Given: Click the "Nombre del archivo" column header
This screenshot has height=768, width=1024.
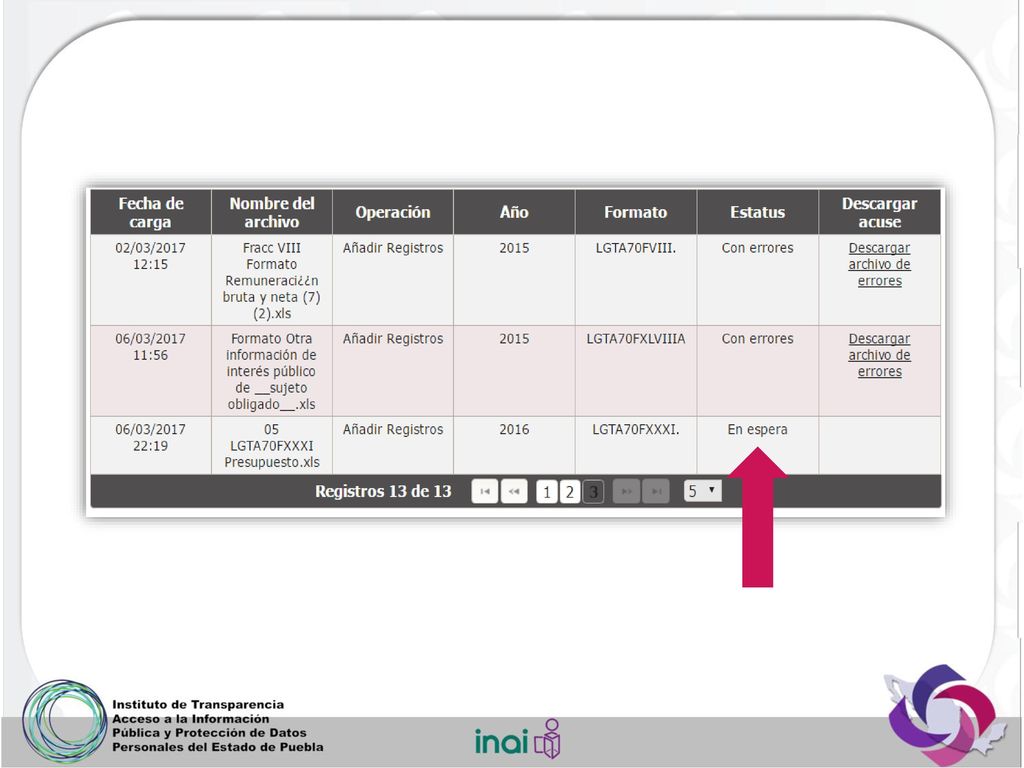Looking at the screenshot, I should [x=272, y=212].
